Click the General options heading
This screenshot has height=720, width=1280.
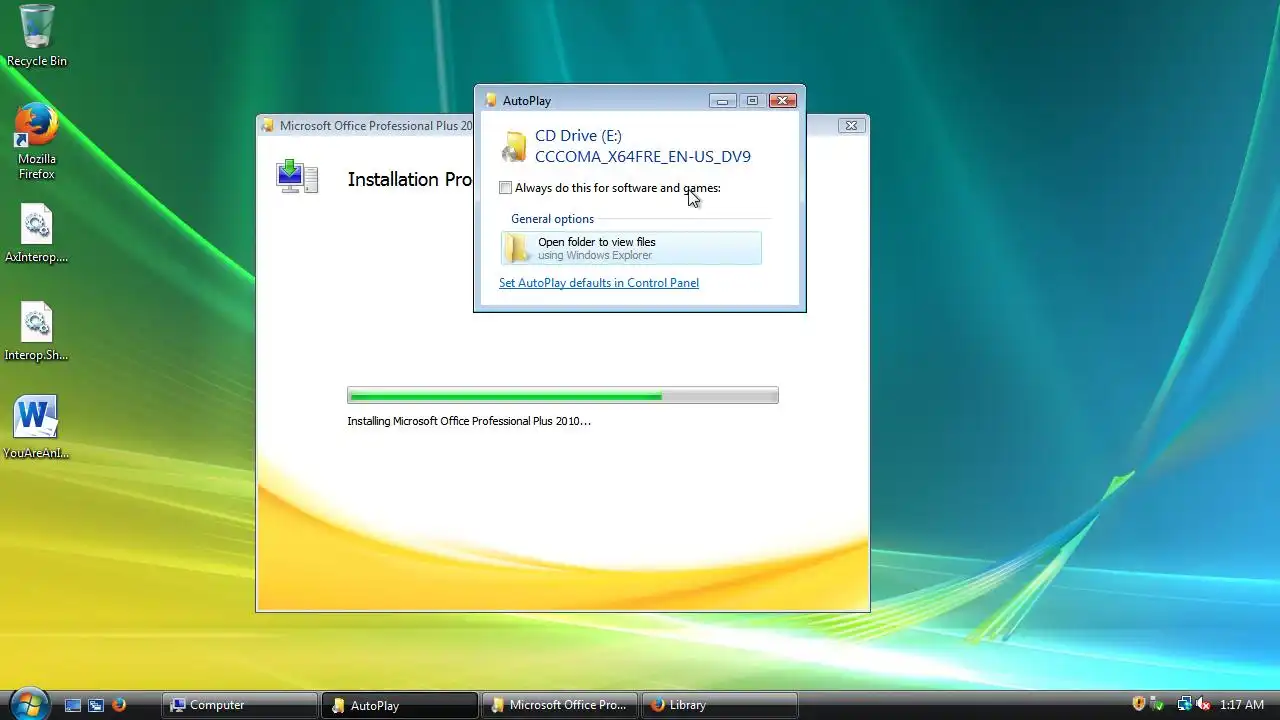pyautogui.click(x=552, y=219)
